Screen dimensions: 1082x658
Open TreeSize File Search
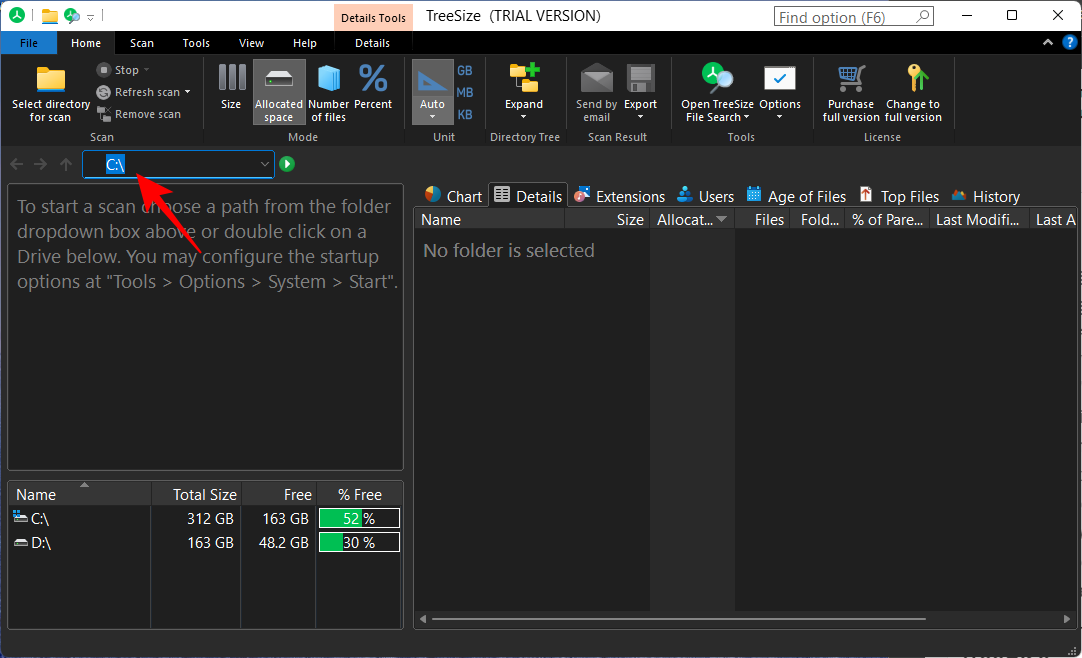click(x=716, y=92)
